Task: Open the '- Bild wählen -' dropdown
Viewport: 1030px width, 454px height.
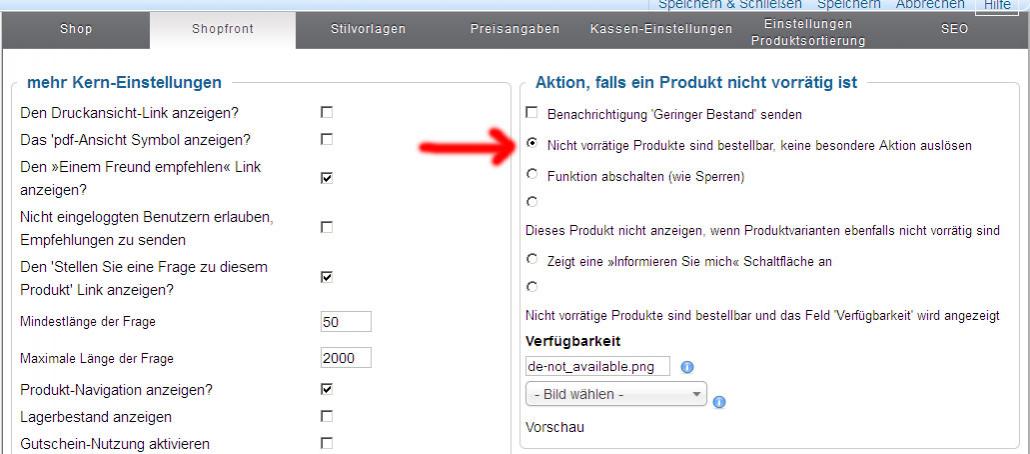Action: (615, 394)
